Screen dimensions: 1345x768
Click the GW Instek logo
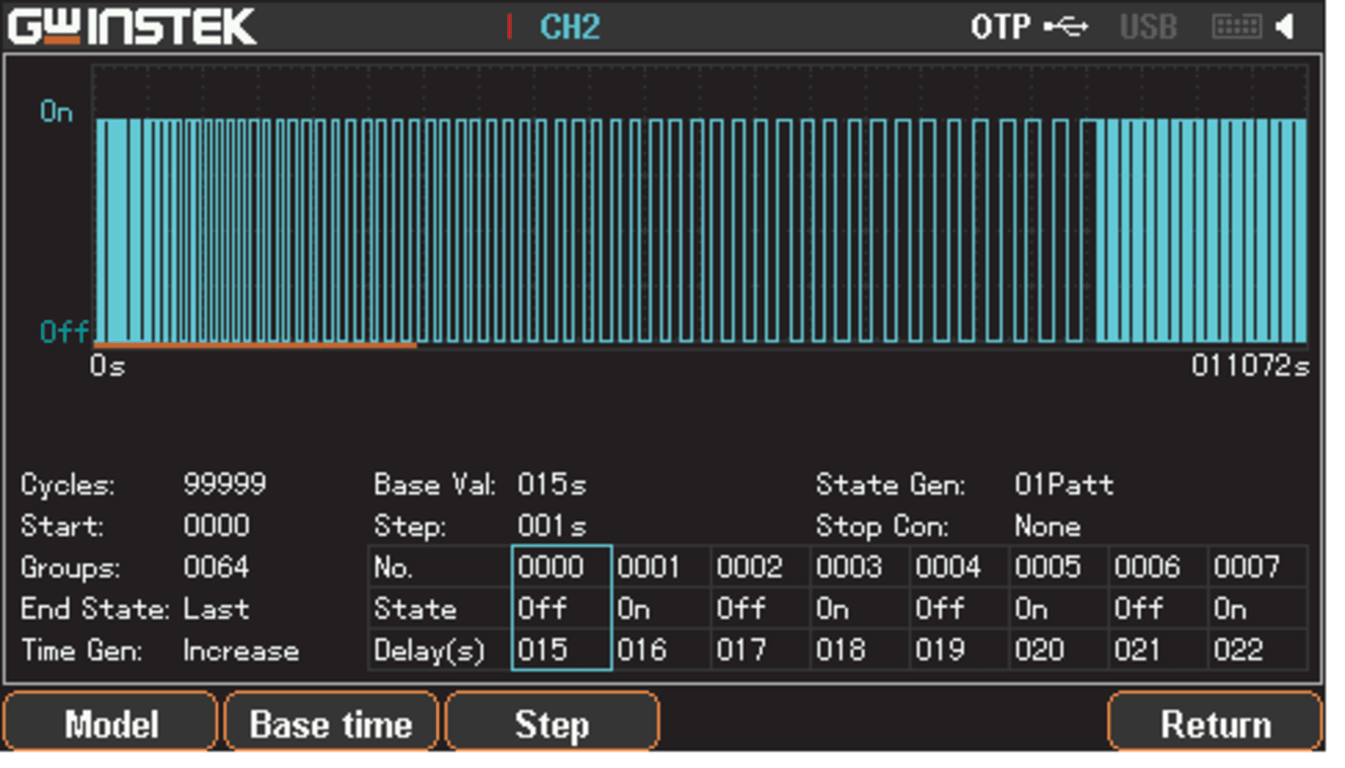132,27
